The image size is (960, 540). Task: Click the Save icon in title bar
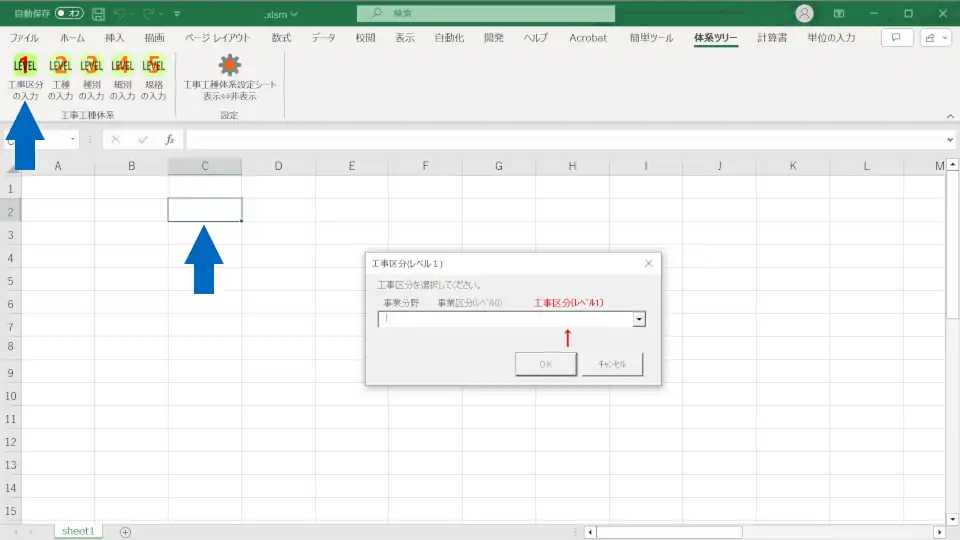[x=98, y=13]
